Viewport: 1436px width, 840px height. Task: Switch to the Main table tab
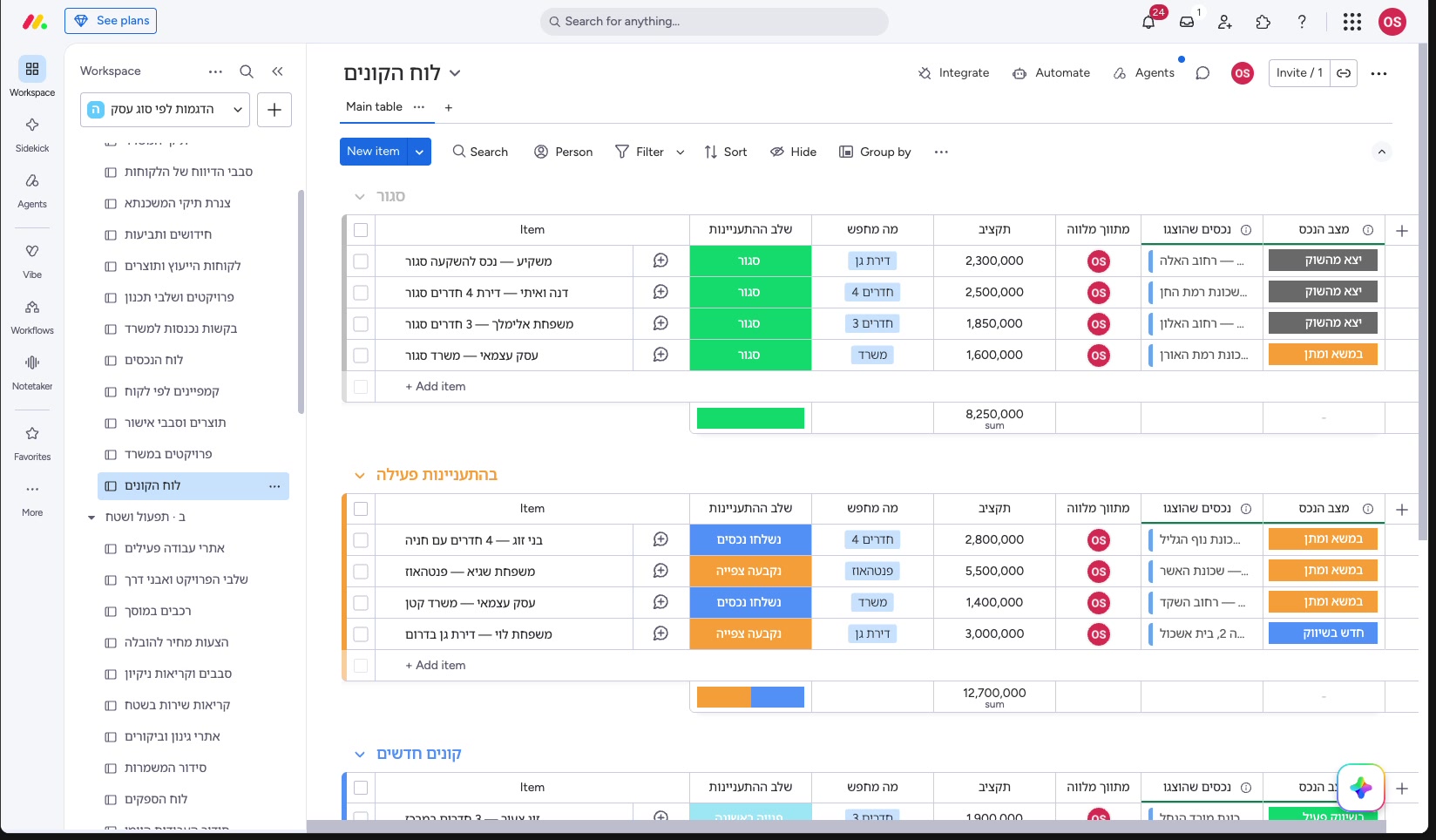click(x=374, y=106)
